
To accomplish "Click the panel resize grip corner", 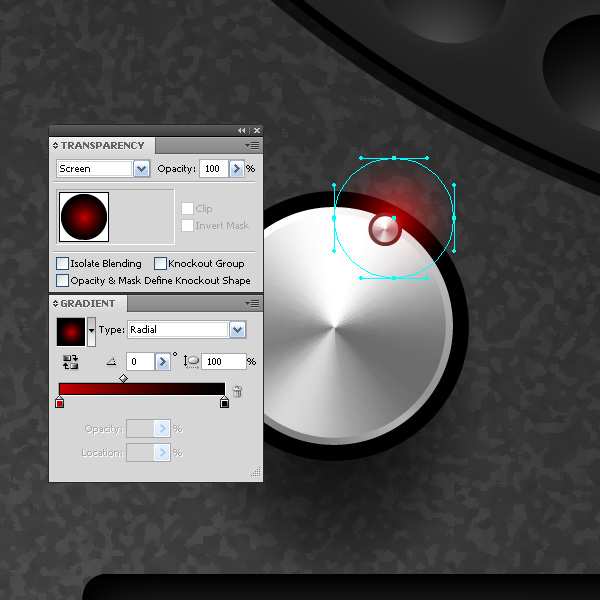I will pos(256,472).
